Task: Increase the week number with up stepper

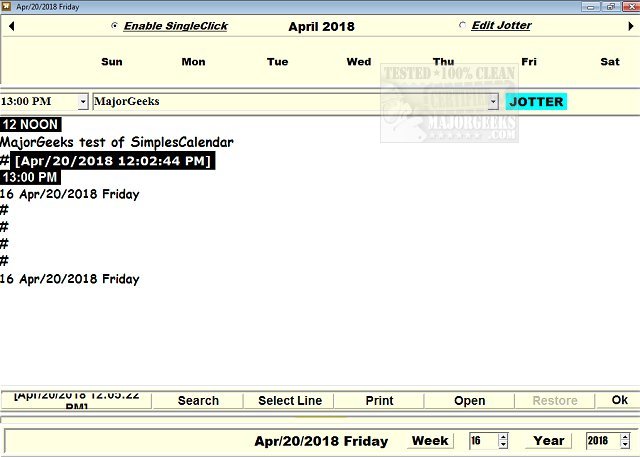Action: coord(503,437)
